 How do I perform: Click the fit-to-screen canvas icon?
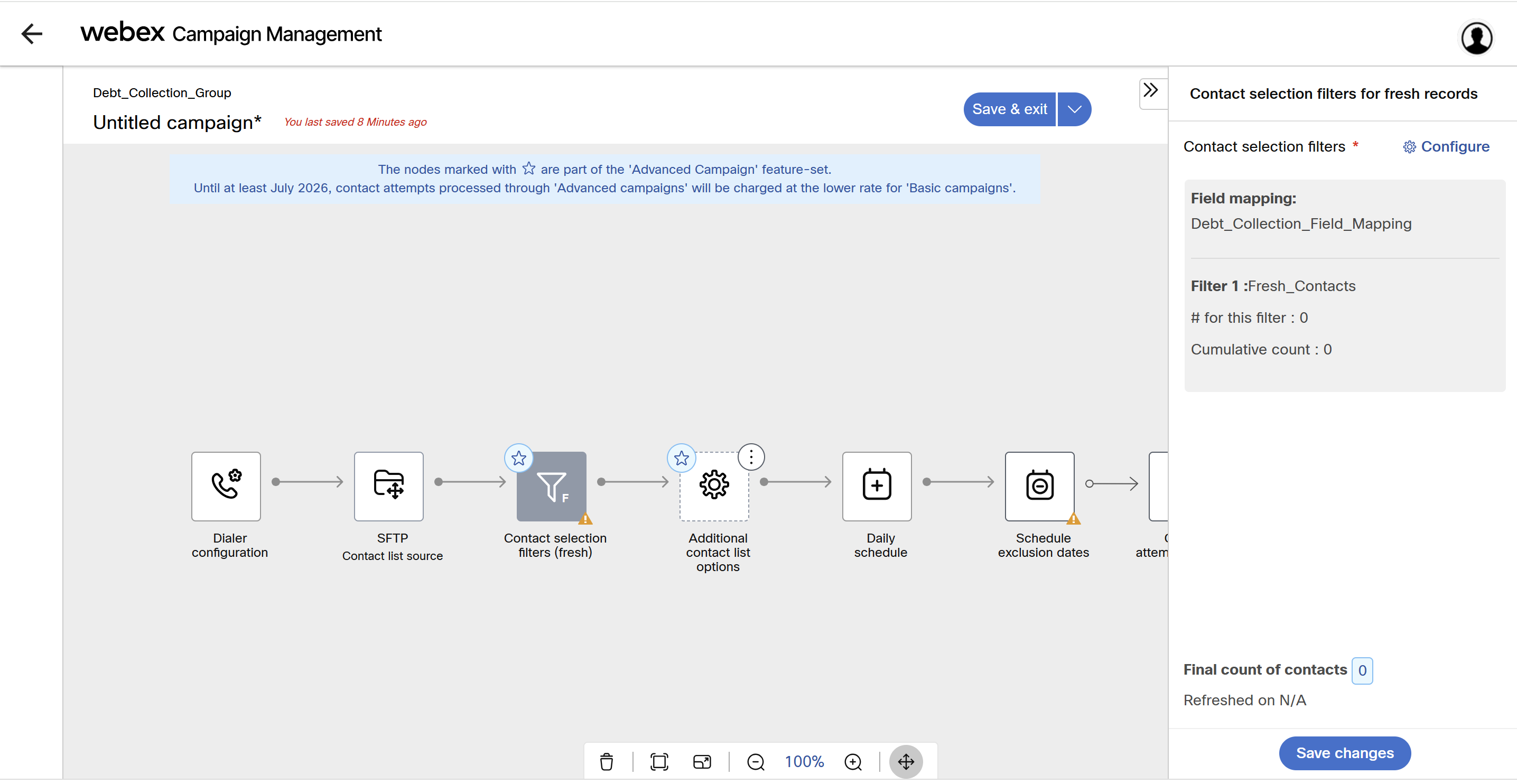tap(659, 762)
